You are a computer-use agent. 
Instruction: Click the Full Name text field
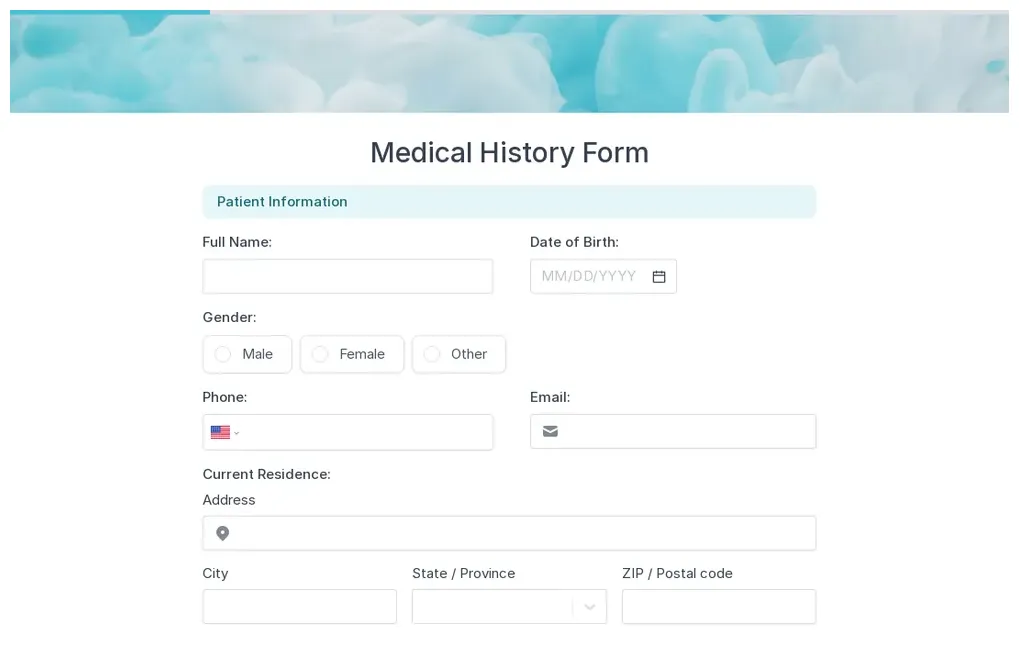(347, 277)
